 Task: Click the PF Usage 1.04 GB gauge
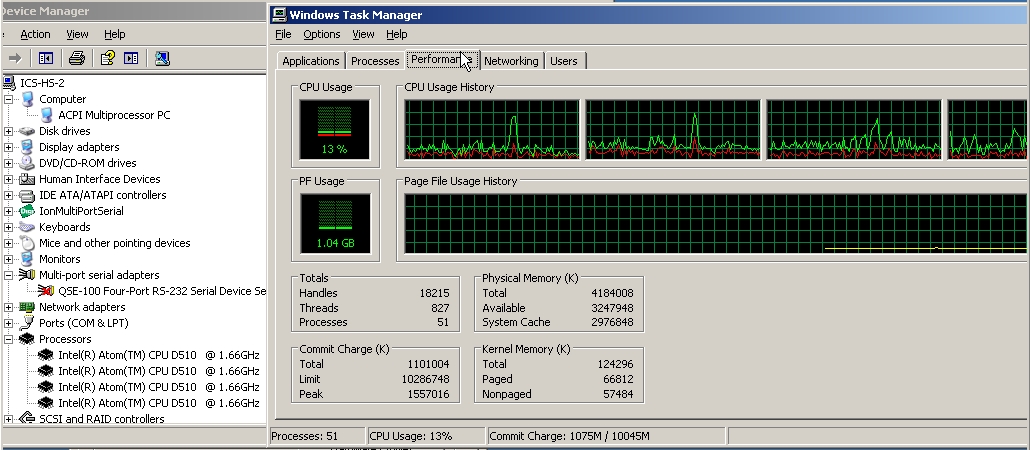(x=335, y=223)
